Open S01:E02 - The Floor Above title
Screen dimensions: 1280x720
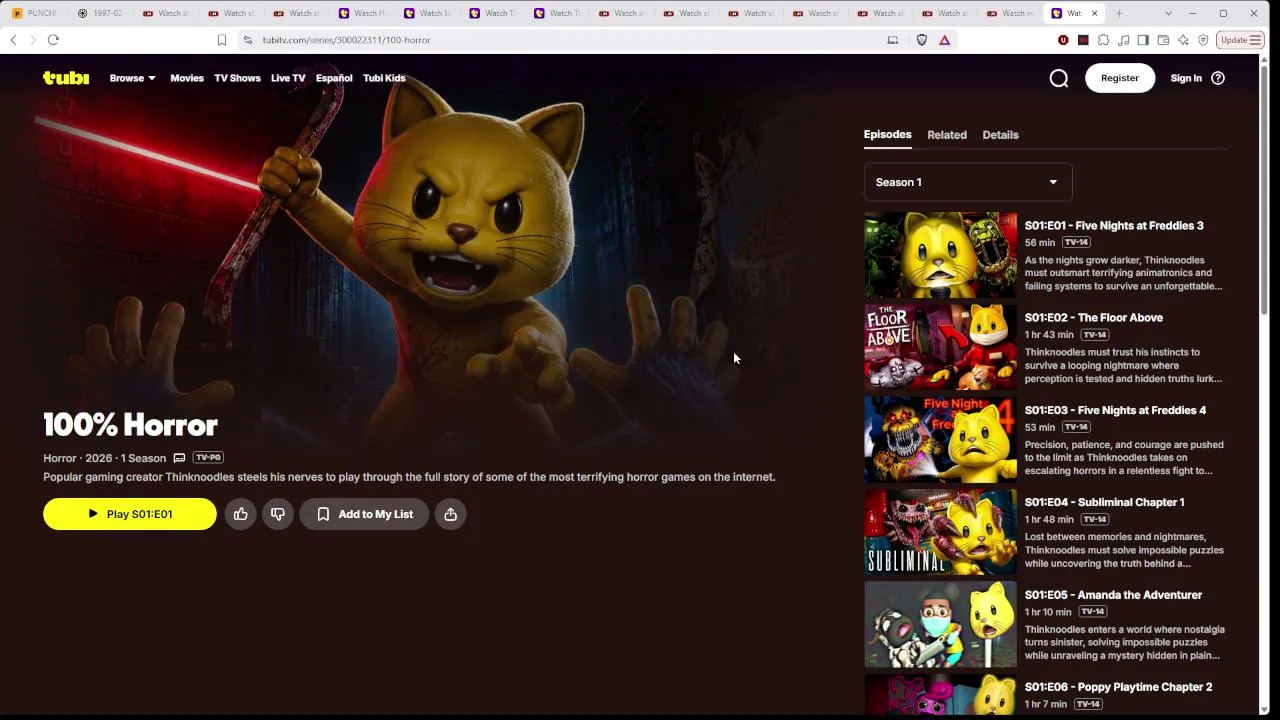(1094, 318)
